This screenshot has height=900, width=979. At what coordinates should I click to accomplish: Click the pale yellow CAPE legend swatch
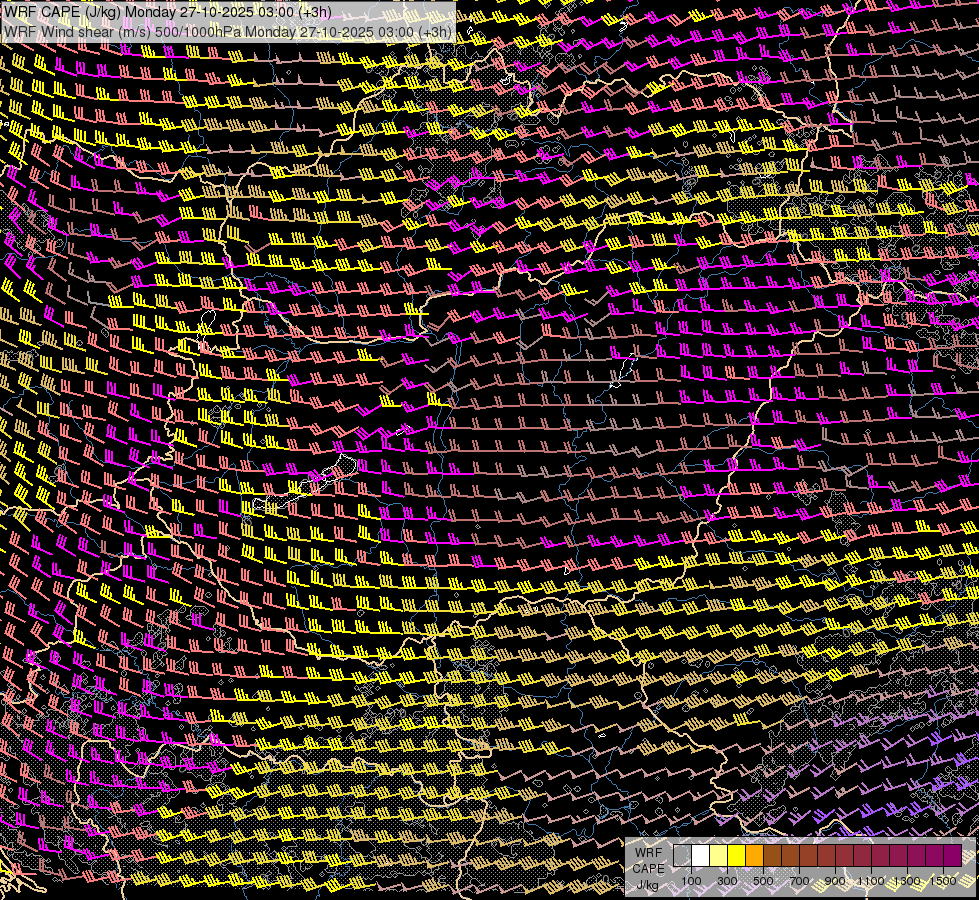pyautogui.click(x=719, y=856)
